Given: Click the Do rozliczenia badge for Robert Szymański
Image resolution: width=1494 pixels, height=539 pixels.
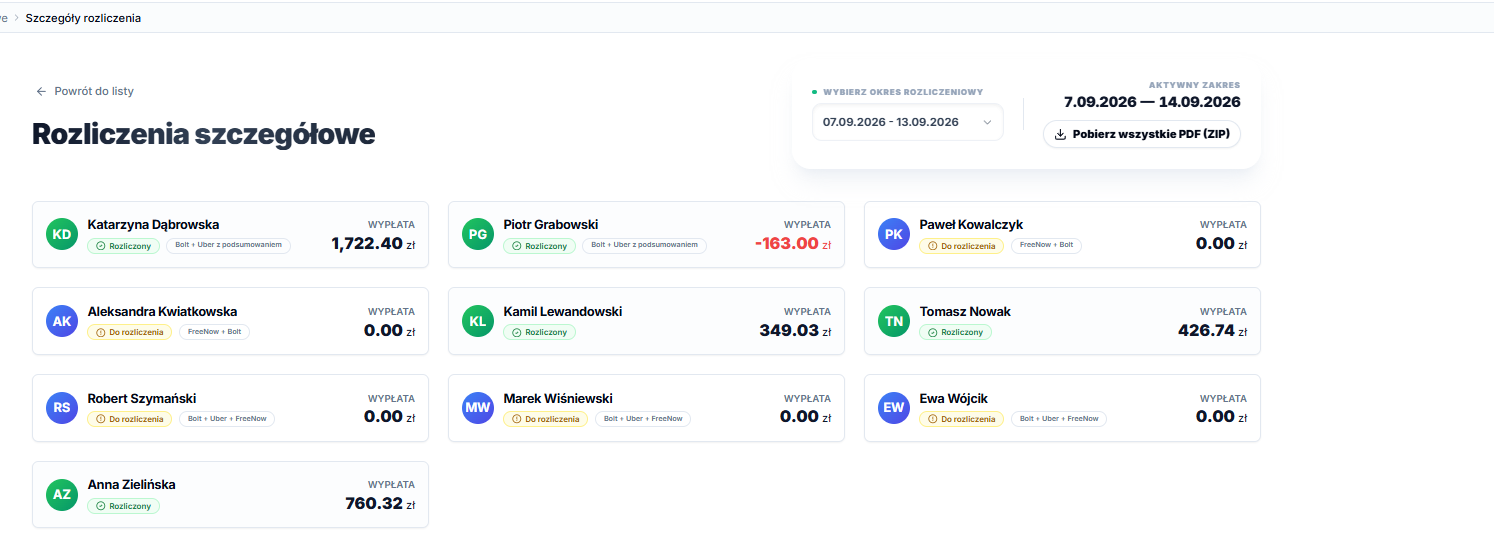Looking at the screenshot, I should [130, 419].
